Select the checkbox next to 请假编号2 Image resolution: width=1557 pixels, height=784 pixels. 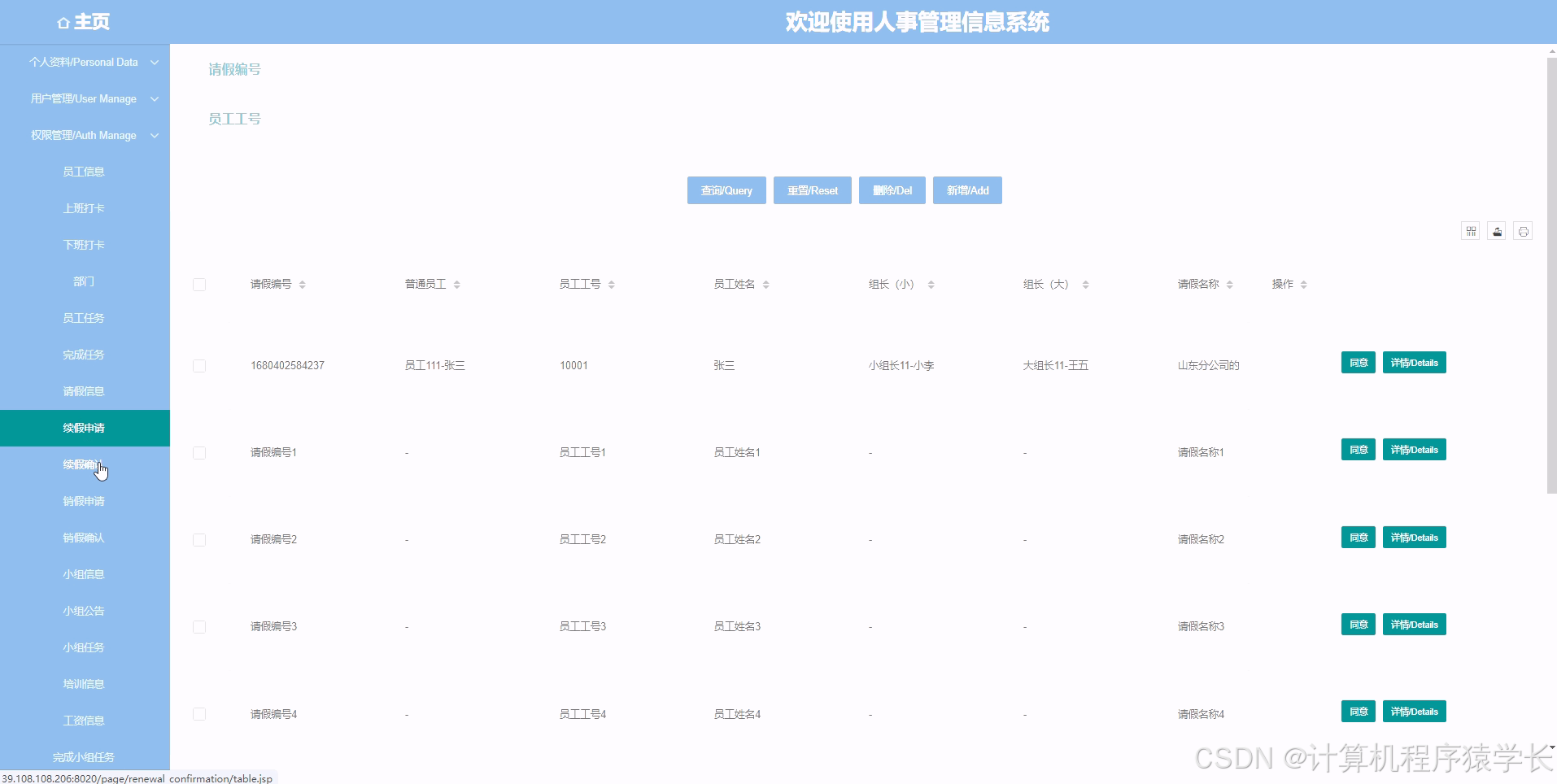[x=199, y=539]
